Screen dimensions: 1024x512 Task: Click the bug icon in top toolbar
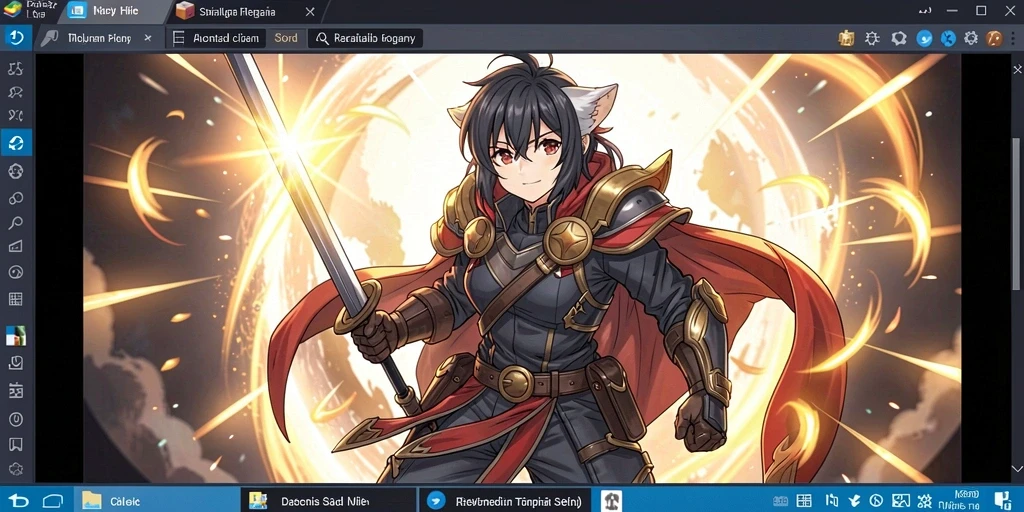(x=872, y=38)
